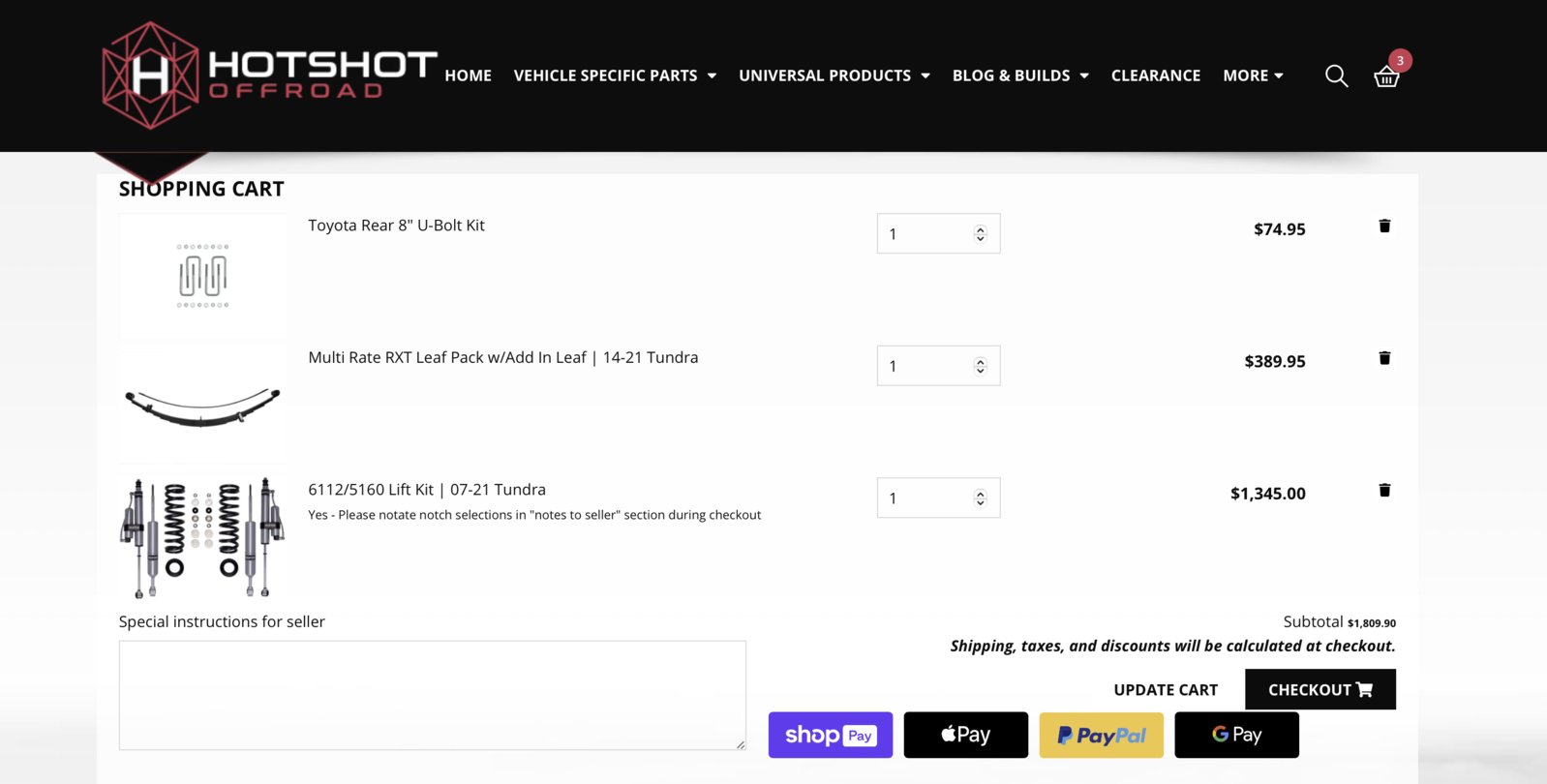Focus the special instructions for seller box
This screenshot has width=1547, height=784.
tap(433, 695)
